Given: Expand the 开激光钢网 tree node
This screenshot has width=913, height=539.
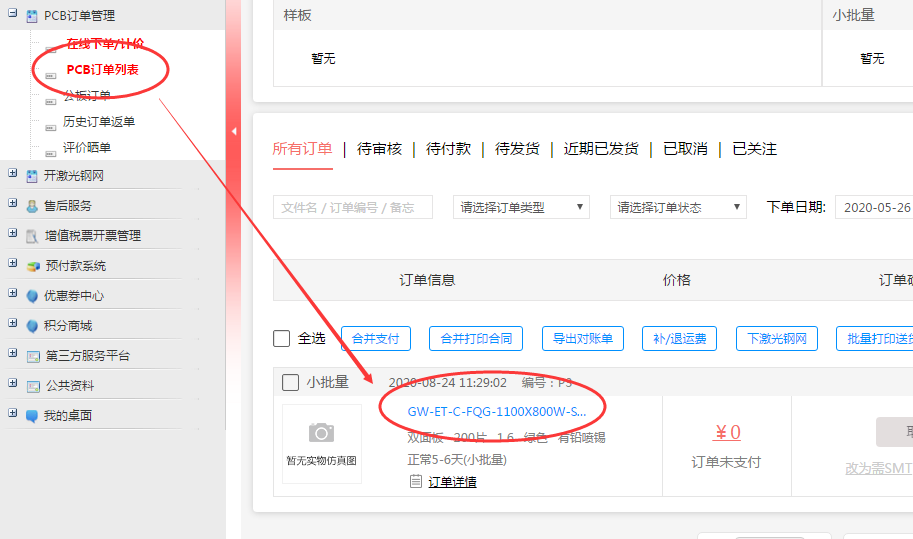Looking at the screenshot, I should tap(12, 175).
